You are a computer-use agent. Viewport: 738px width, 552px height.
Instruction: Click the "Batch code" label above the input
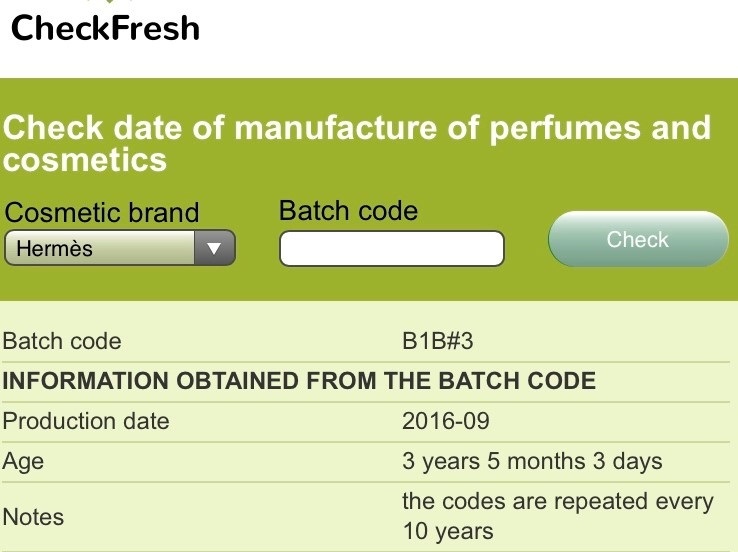pos(348,211)
